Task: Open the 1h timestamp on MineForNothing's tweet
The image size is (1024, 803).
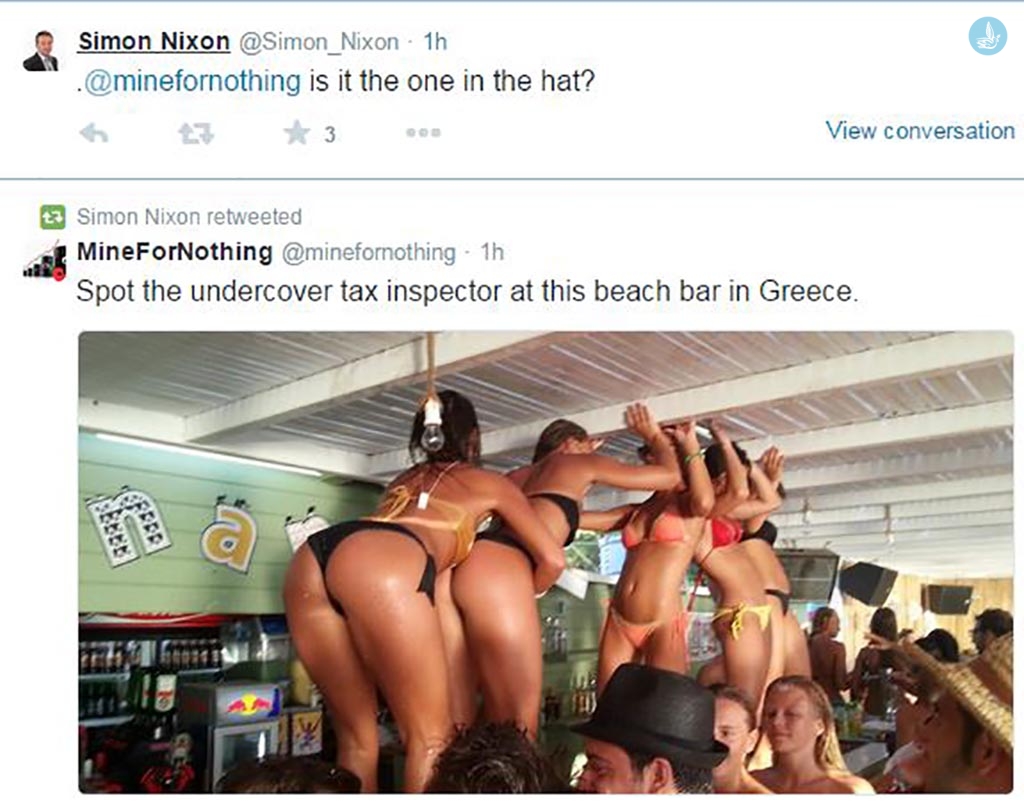Action: [x=492, y=252]
